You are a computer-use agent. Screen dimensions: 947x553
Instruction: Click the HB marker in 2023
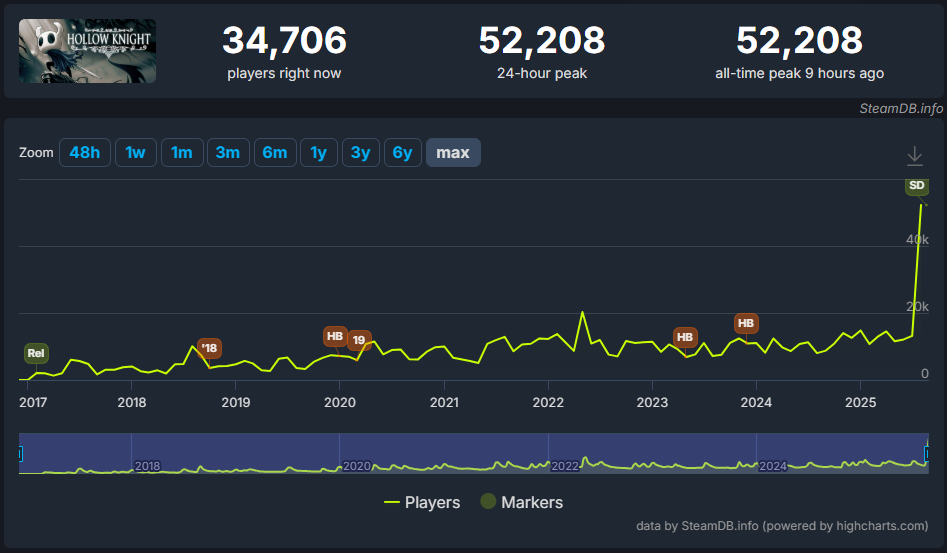tap(685, 337)
